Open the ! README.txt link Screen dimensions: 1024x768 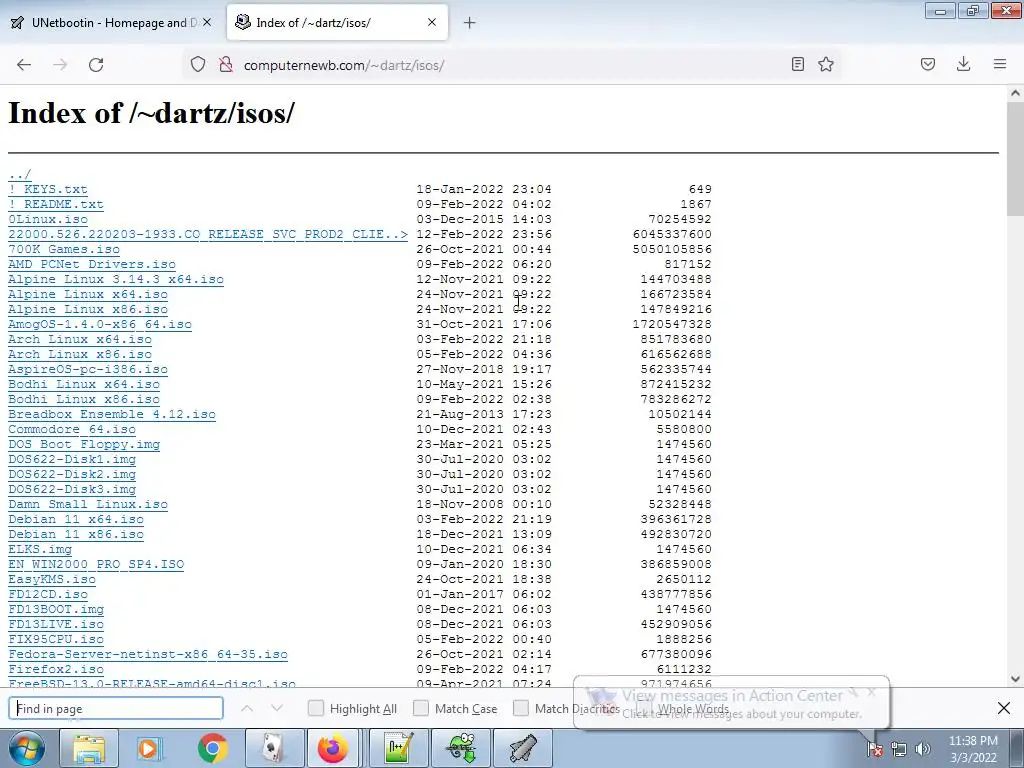tap(56, 204)
